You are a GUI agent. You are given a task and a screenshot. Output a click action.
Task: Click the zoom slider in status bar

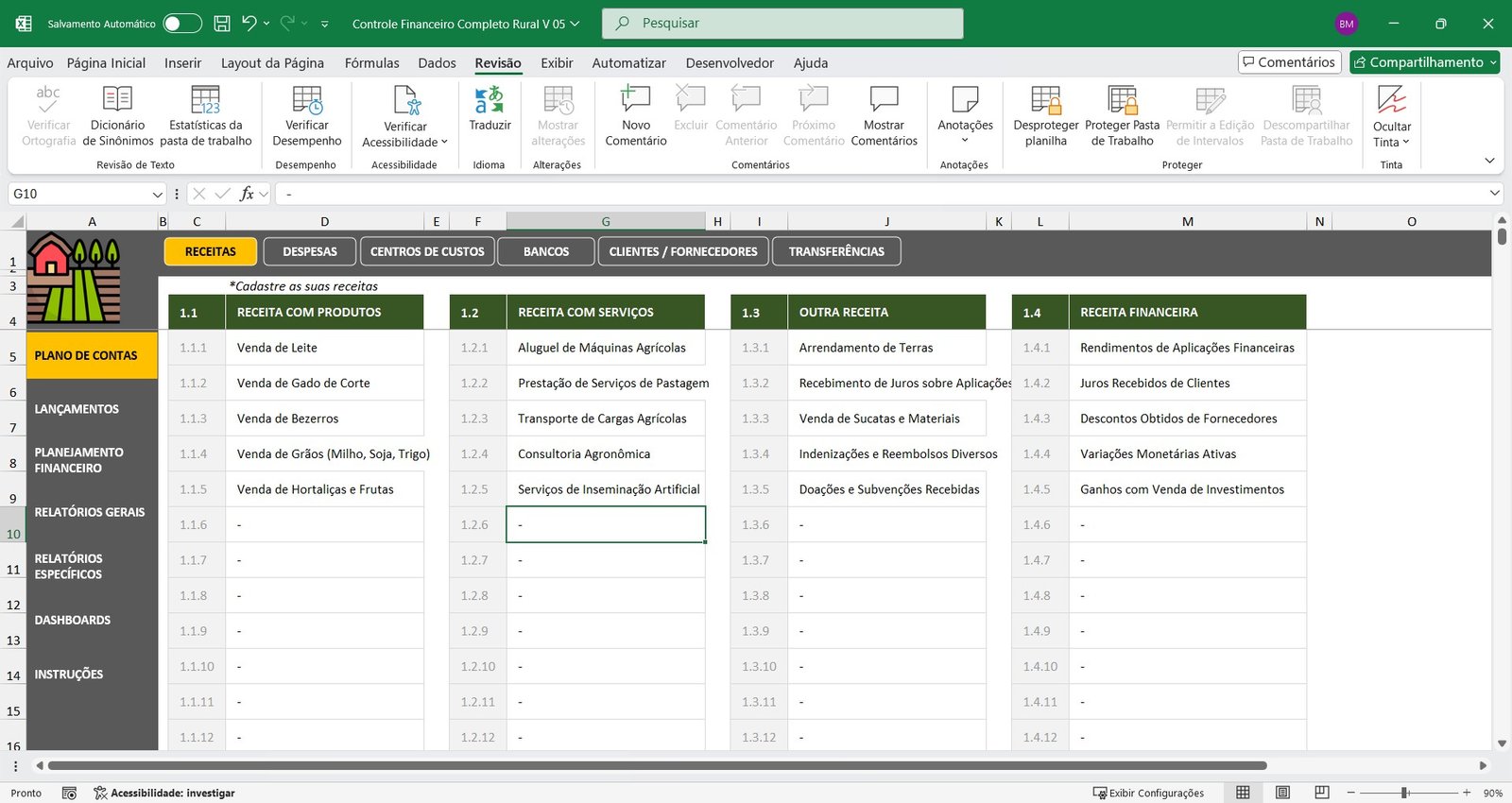coord(1405,793)
